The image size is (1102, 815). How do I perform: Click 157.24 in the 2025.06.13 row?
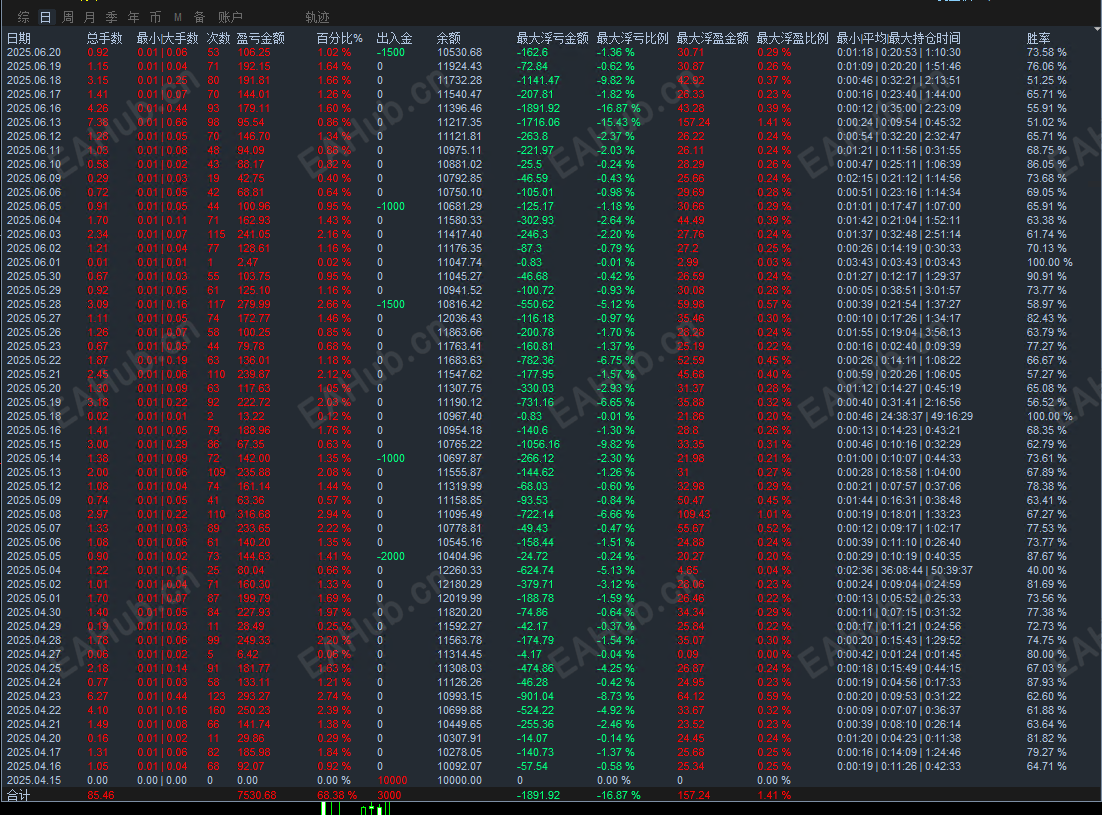click(x=694, y=122)
